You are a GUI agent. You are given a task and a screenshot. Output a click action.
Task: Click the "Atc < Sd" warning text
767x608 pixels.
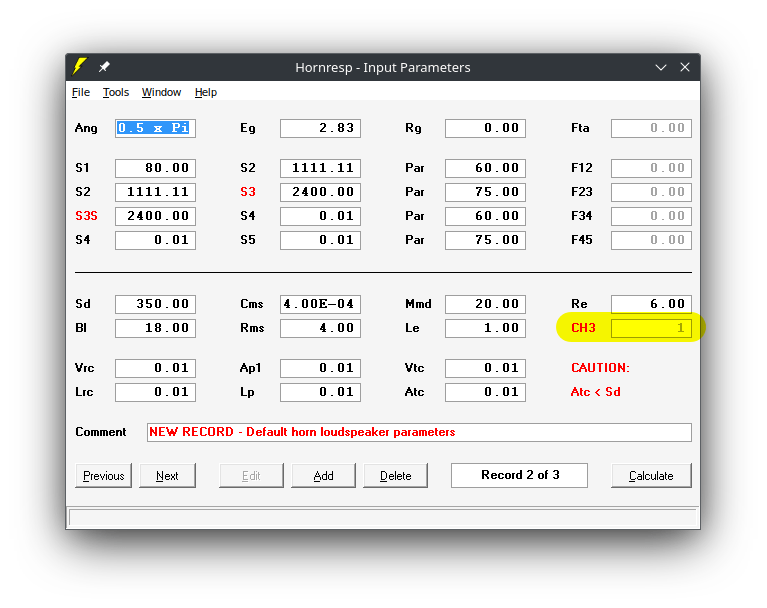(x=595, y=392)
